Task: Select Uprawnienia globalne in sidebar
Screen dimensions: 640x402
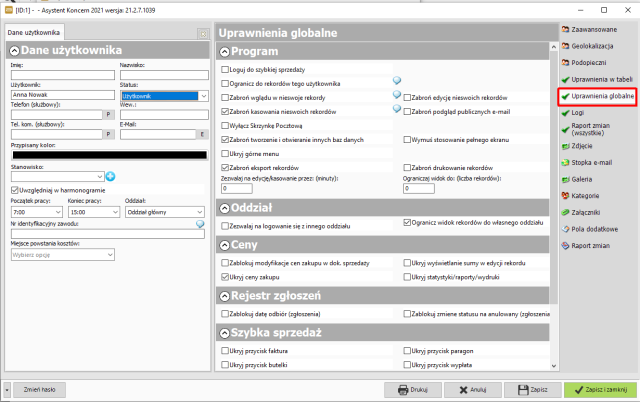Action: (598, 96)
